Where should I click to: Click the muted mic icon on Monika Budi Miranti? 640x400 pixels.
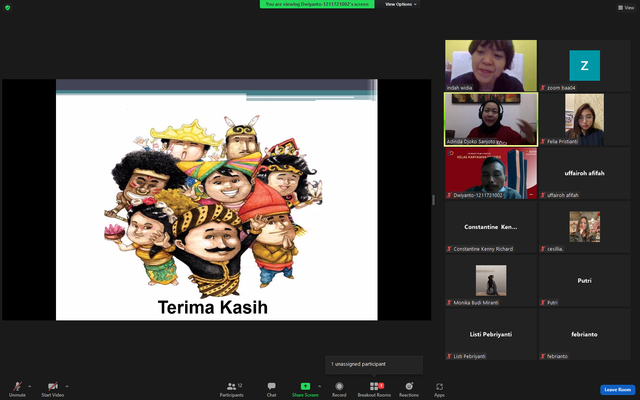coord(449,302)
